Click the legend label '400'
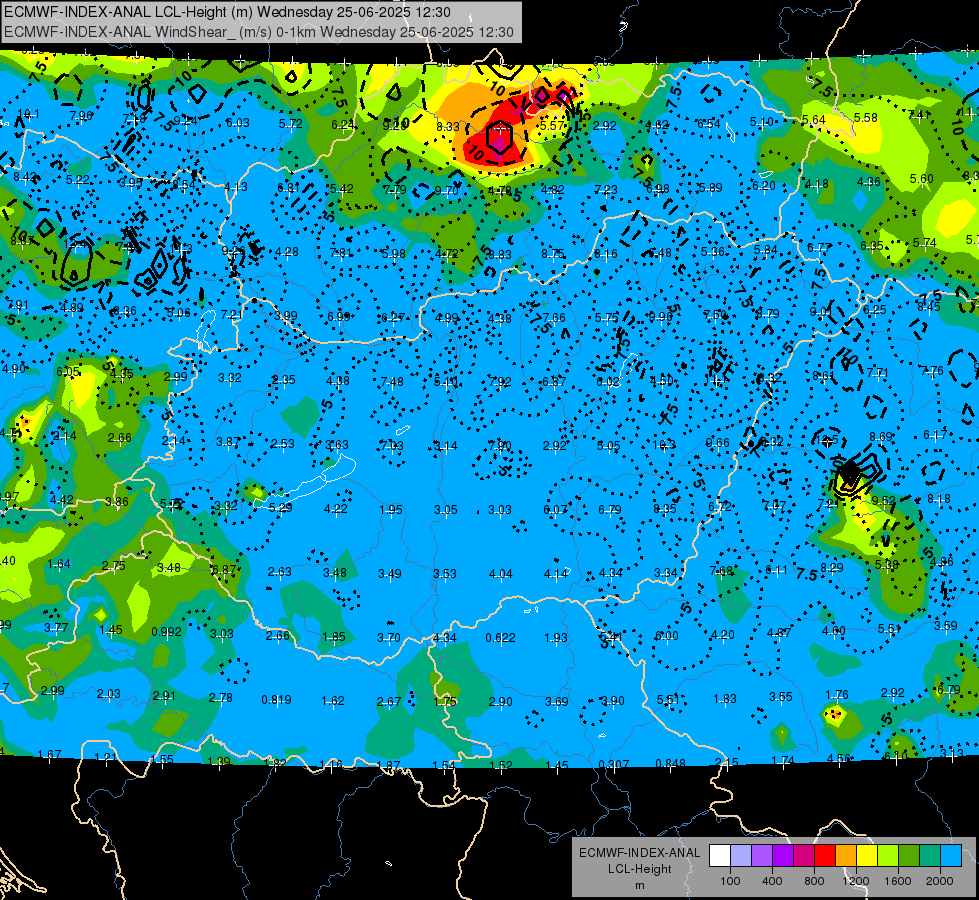The width and height of the screenshot is (979, 900). tap(772, 881)
